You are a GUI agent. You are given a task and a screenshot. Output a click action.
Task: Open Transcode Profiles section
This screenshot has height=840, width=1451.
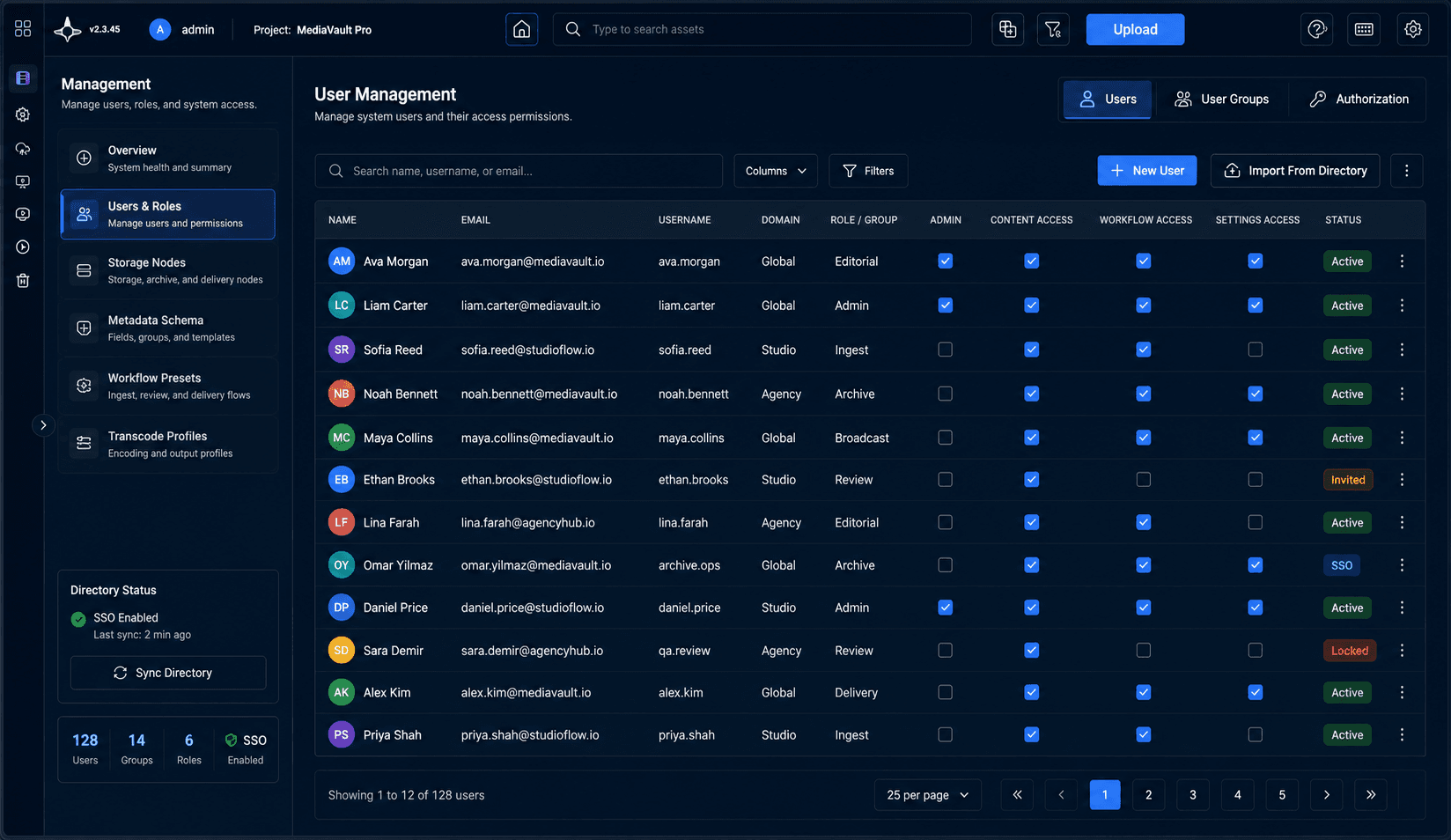[x=168, y=445]
